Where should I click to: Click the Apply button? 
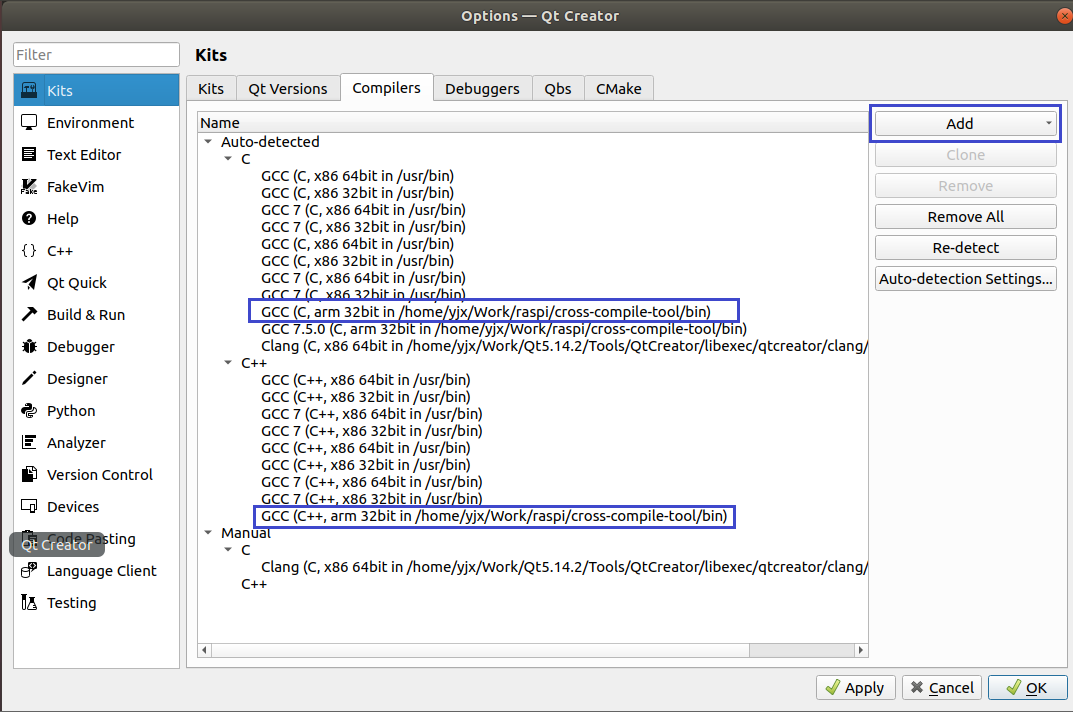pyautogui.click(x=855, y=687)
